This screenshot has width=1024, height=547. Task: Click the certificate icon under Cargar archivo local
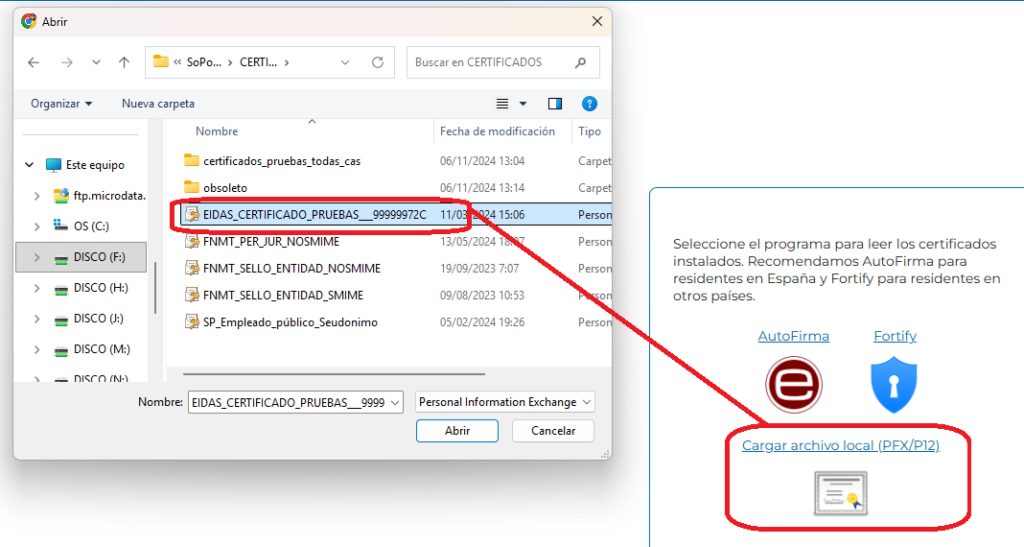point(839,493)
